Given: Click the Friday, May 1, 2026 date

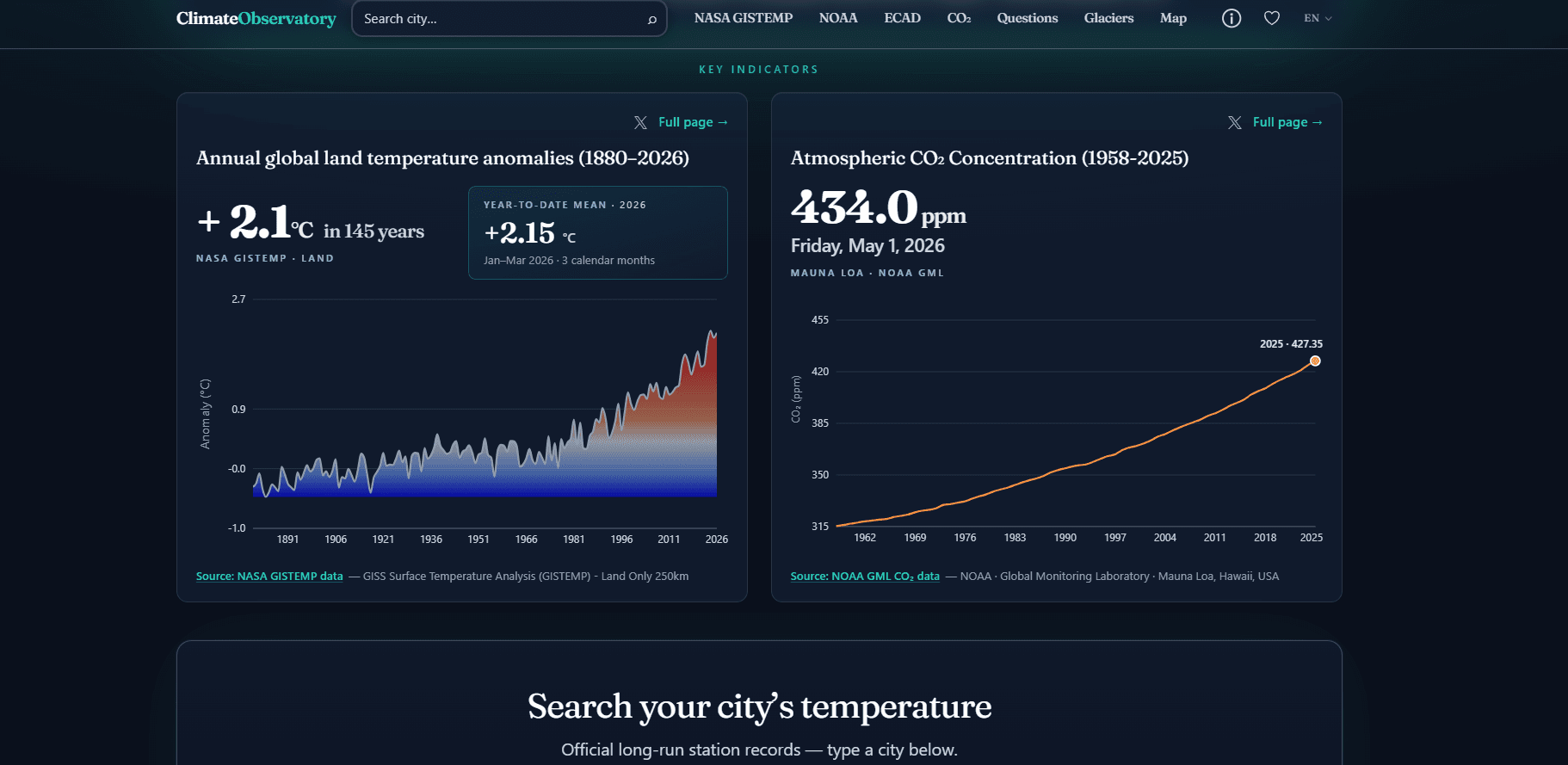Looking at the screenshot, I should click(867, 246).
